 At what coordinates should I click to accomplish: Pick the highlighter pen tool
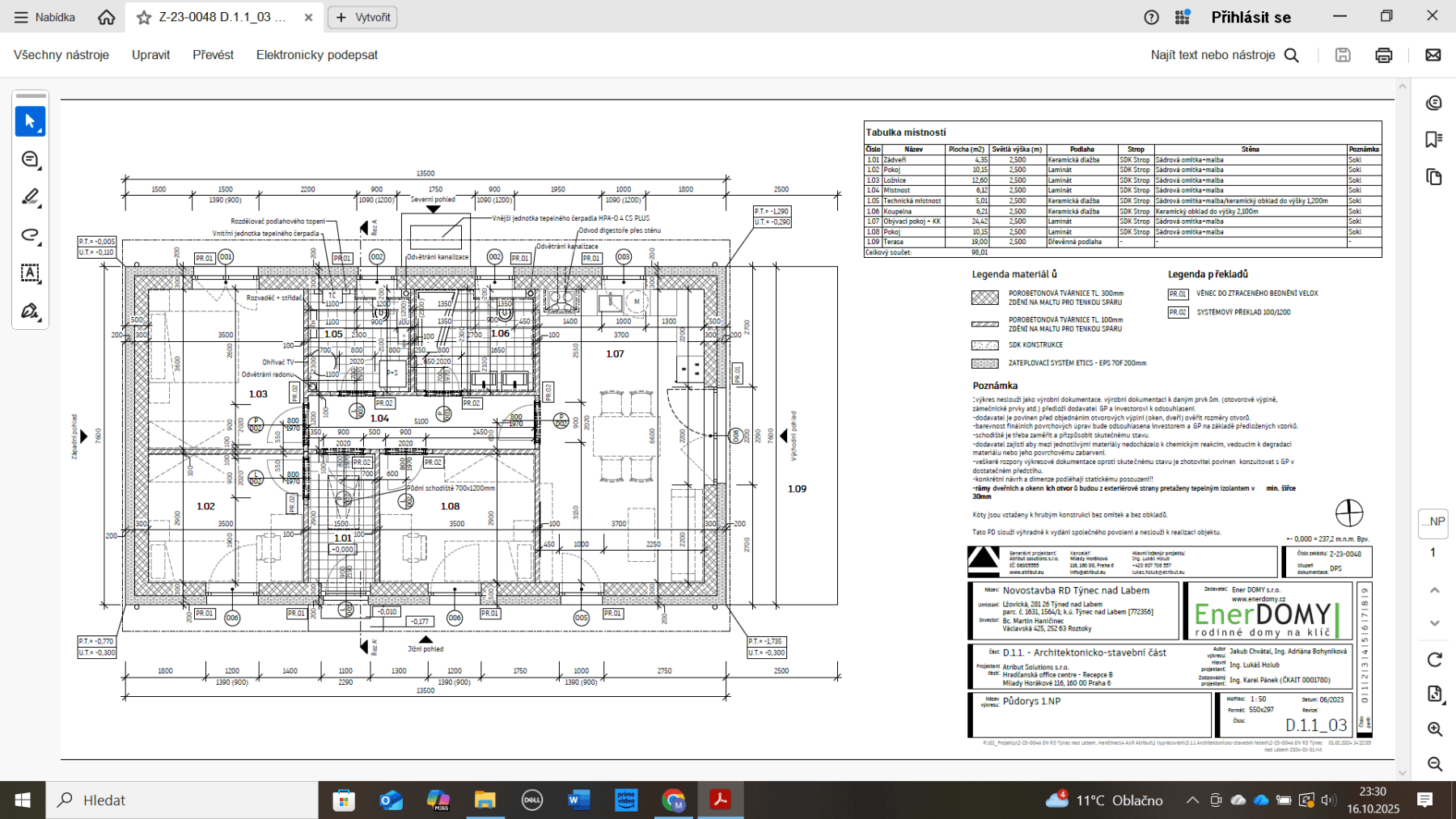click(x=30, y=197)
